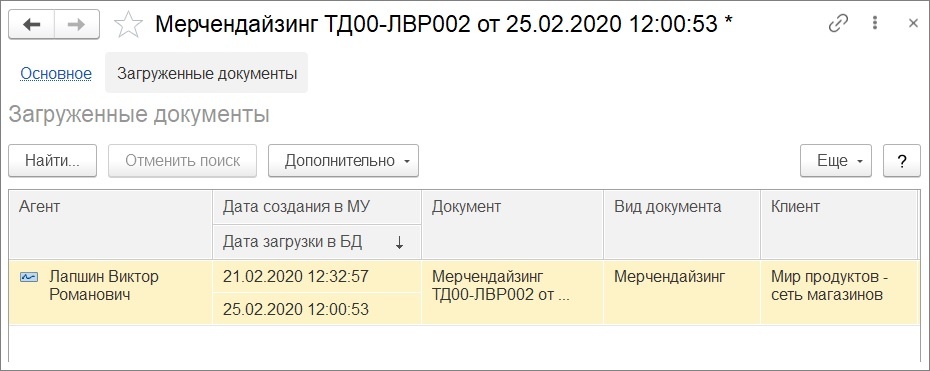Open the Еще dropdown menu
The image size is (930, 371).
(x=836, y=161)
